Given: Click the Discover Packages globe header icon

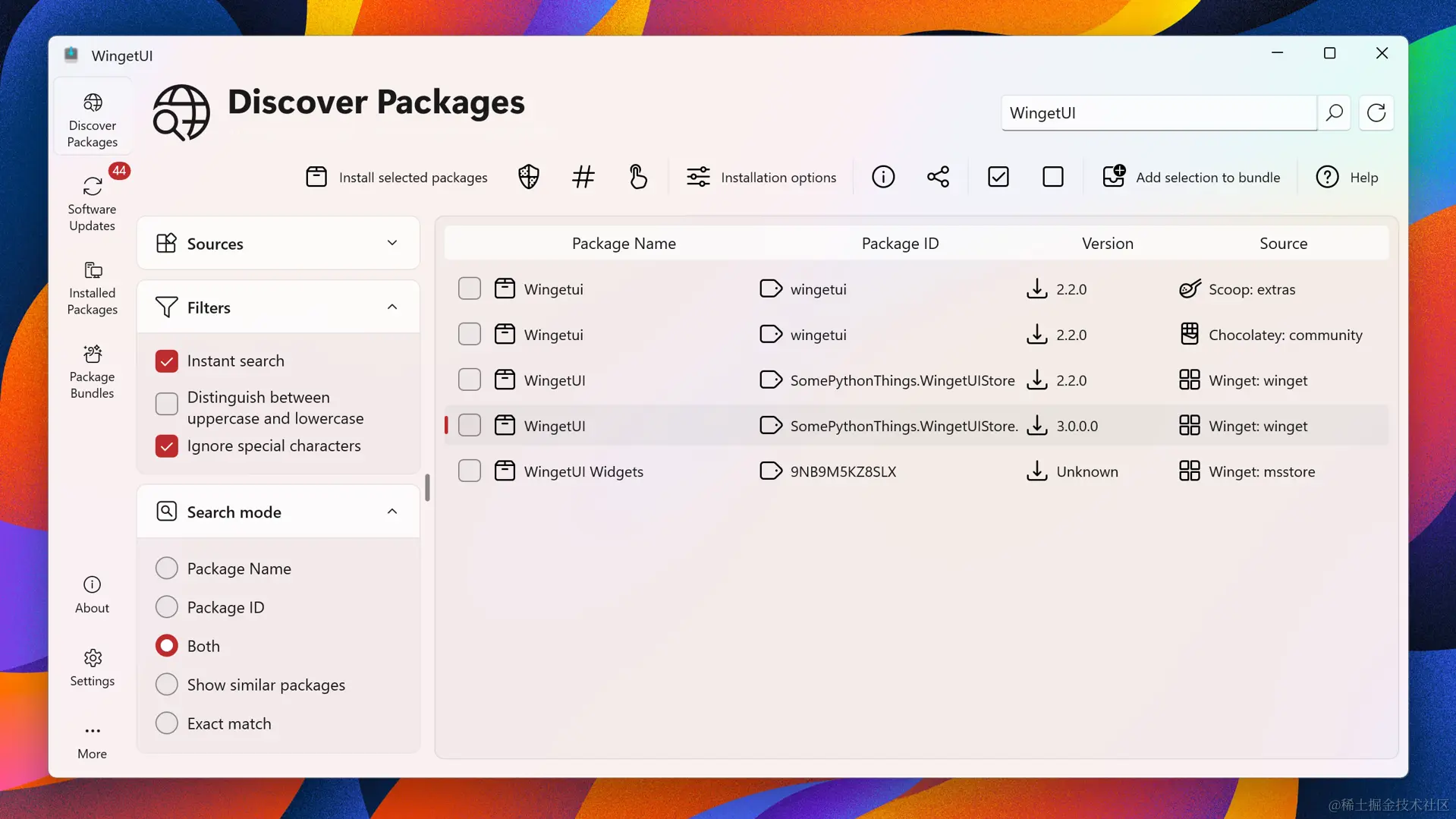Looking at the screenshot, I should 181,113.
